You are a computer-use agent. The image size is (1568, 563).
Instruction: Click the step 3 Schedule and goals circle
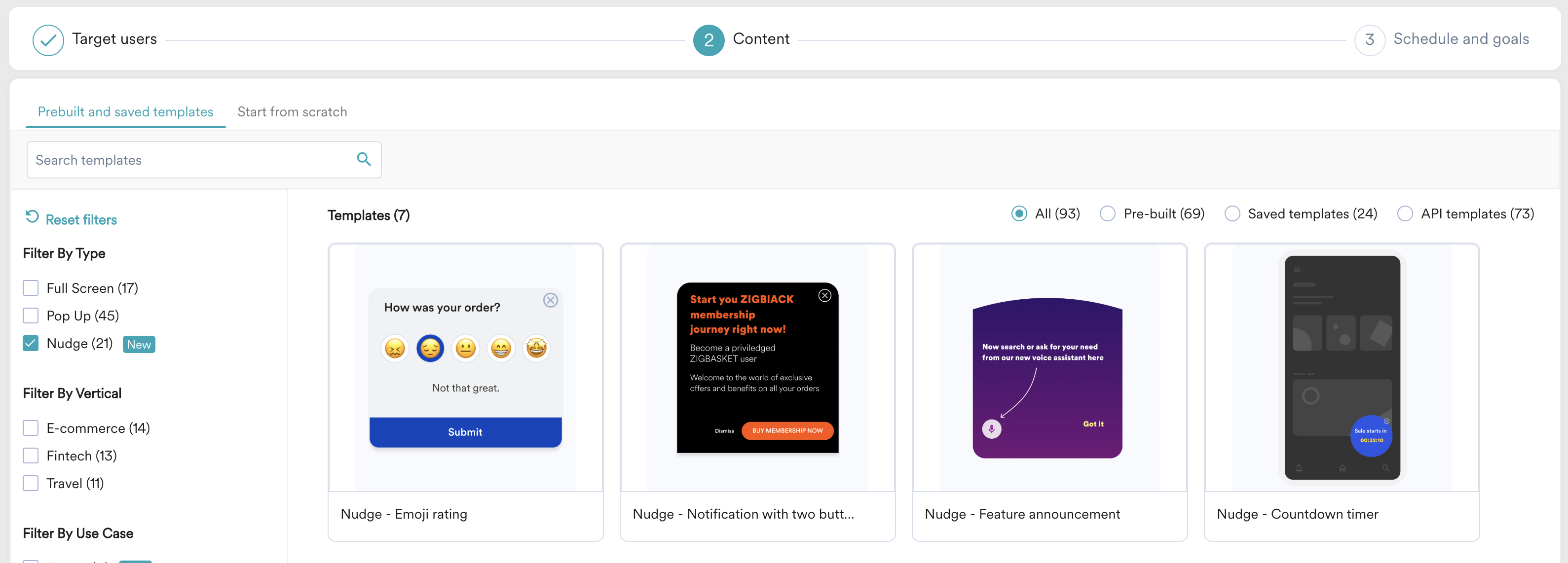(x=1369, y=40)
